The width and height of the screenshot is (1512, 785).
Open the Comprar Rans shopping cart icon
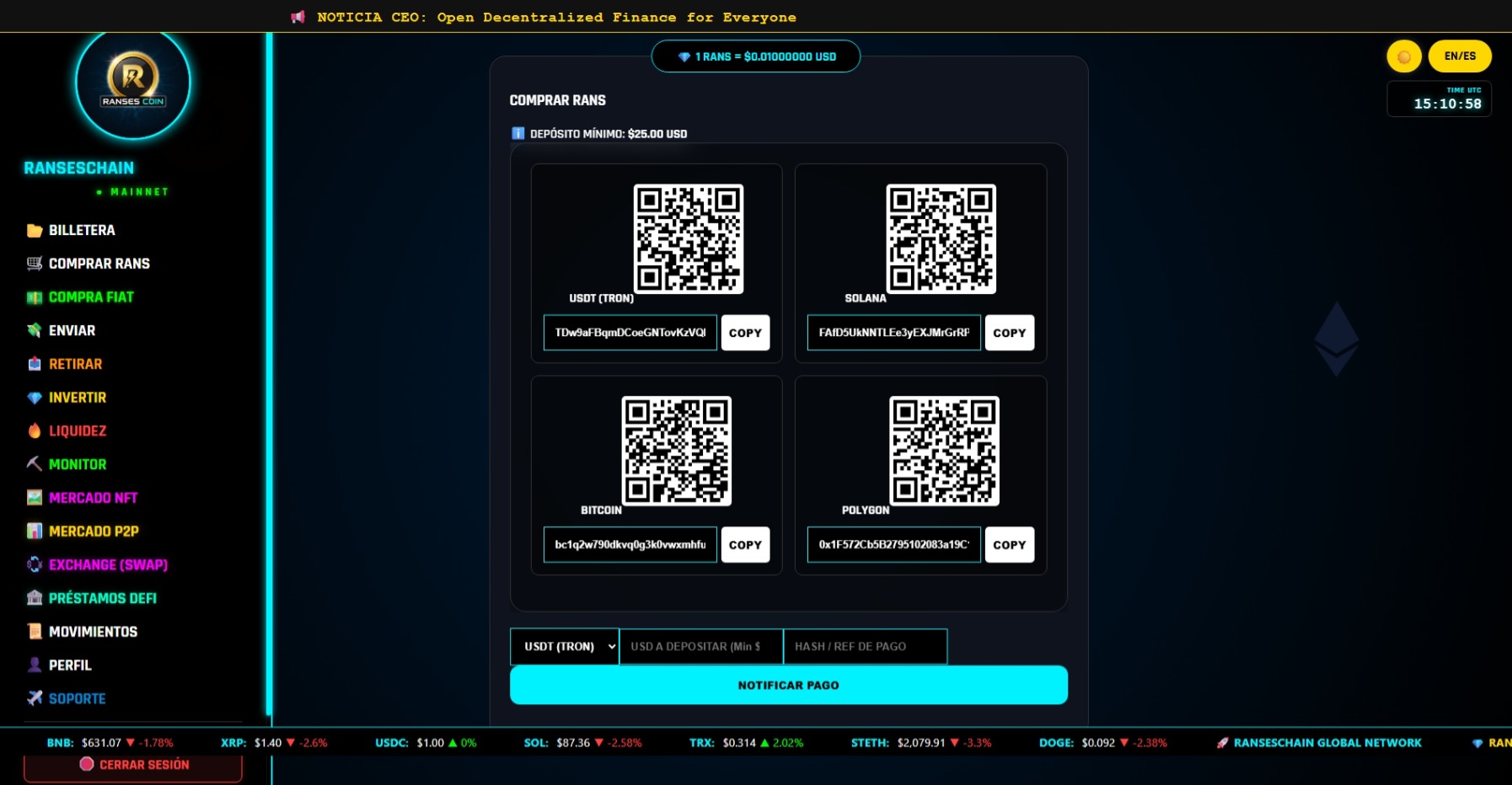point(34,263)
